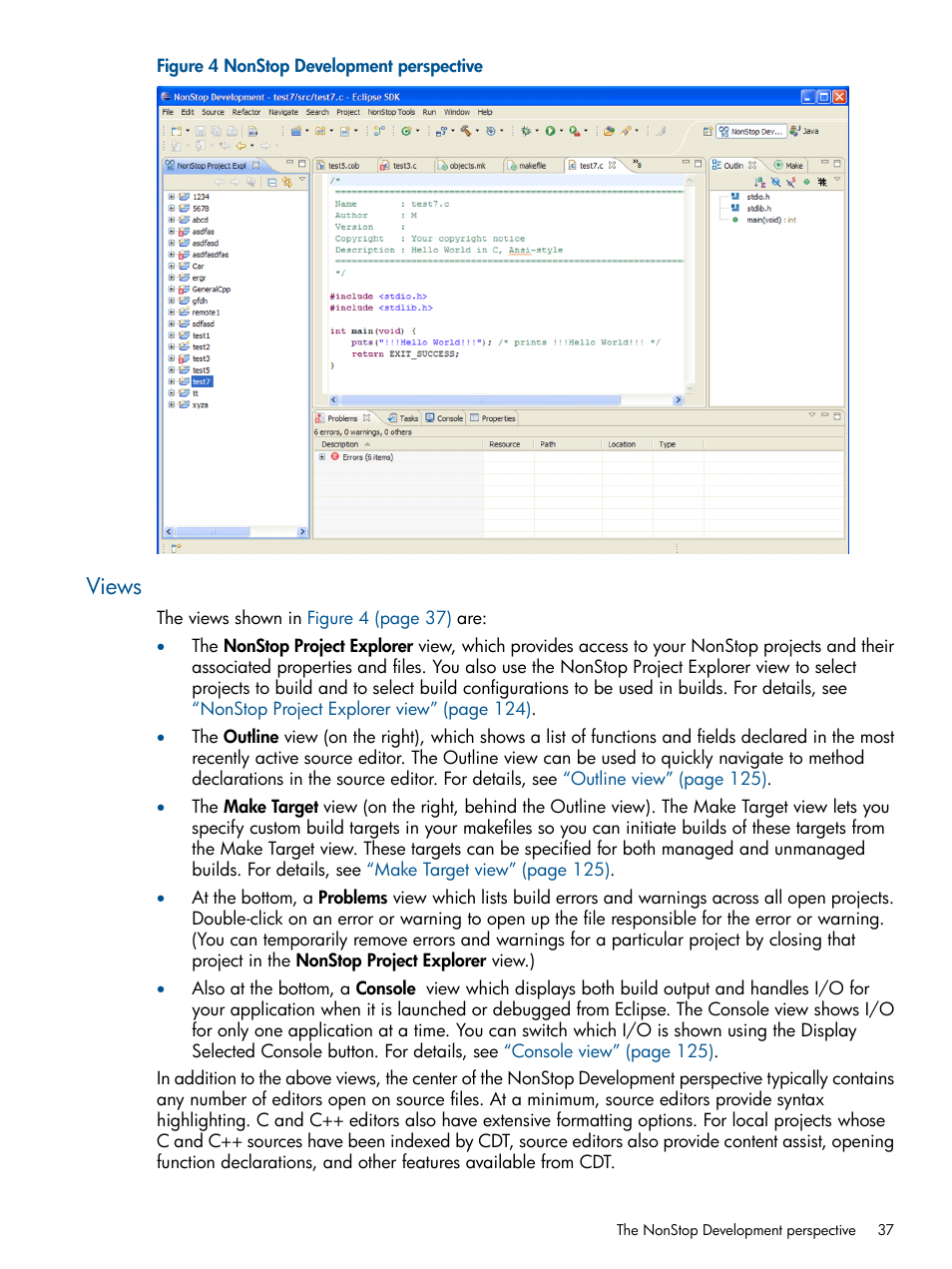This screenshot has width=952, height=1269.
Task: Open the Console view (page 125) link
Action: (609, 1051)
